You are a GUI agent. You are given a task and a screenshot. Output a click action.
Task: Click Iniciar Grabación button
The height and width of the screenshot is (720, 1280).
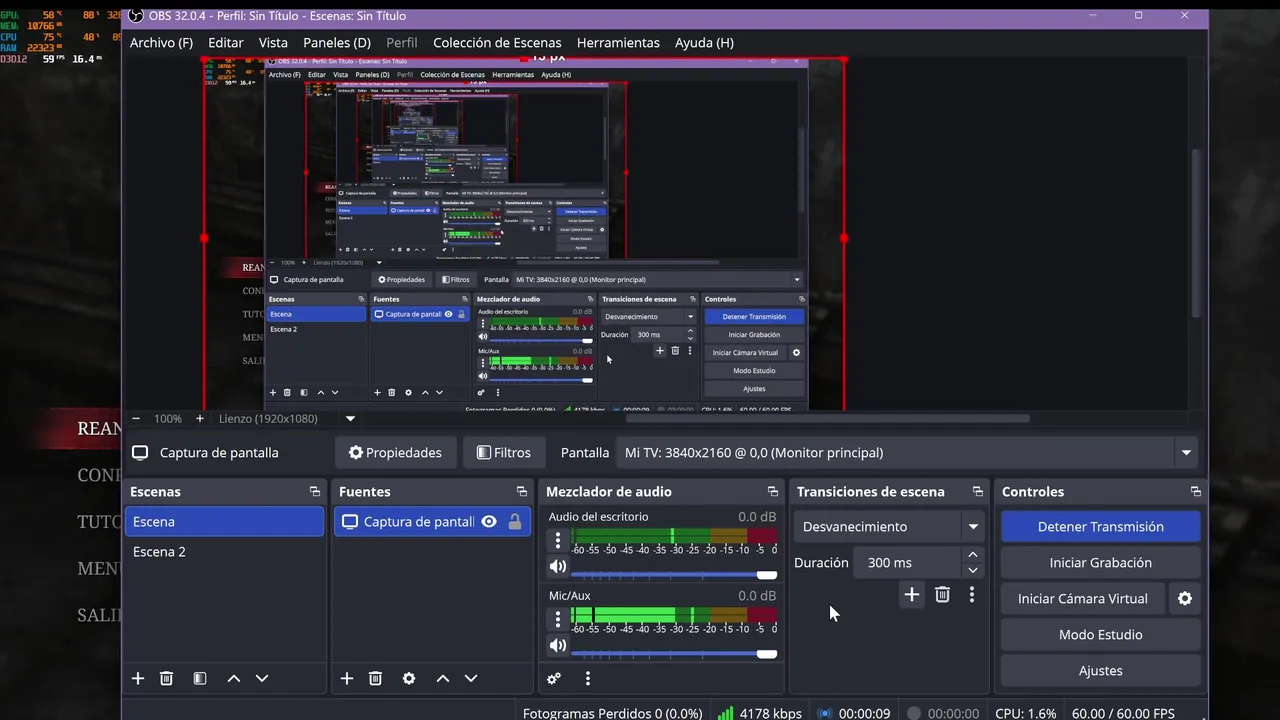1100,563
